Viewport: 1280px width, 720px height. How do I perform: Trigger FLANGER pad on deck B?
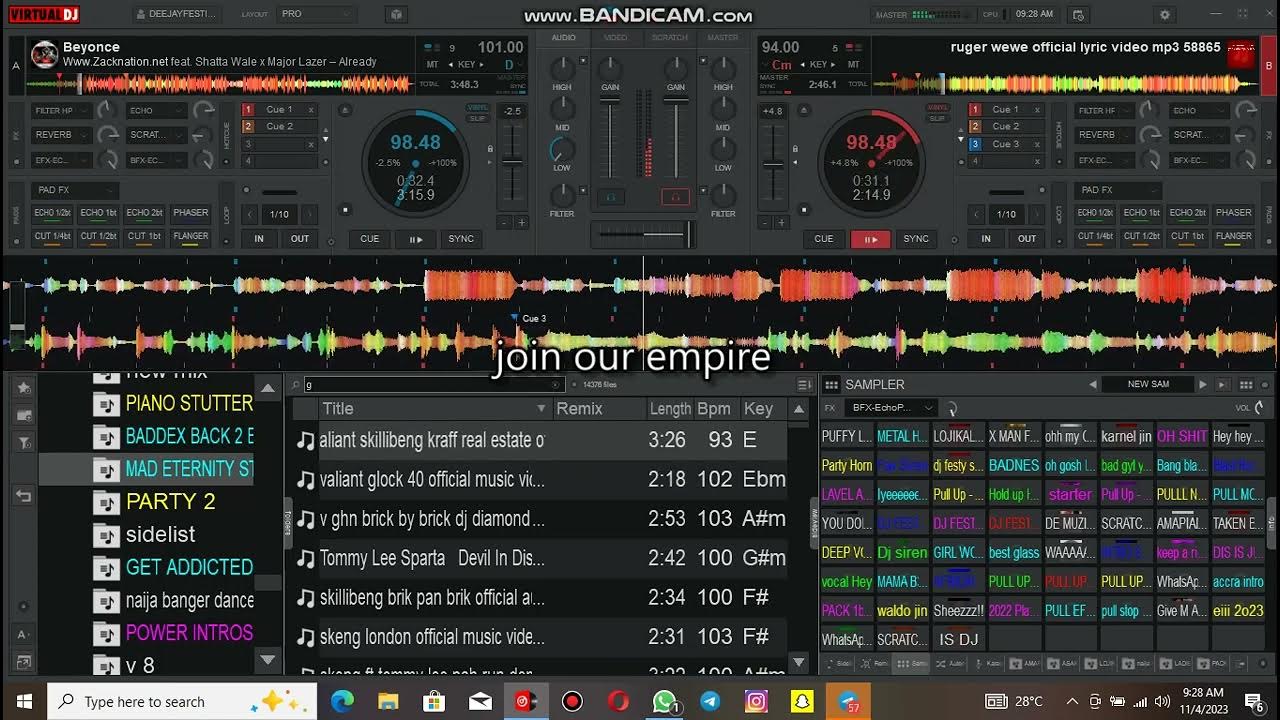[x=1233, y=237]
